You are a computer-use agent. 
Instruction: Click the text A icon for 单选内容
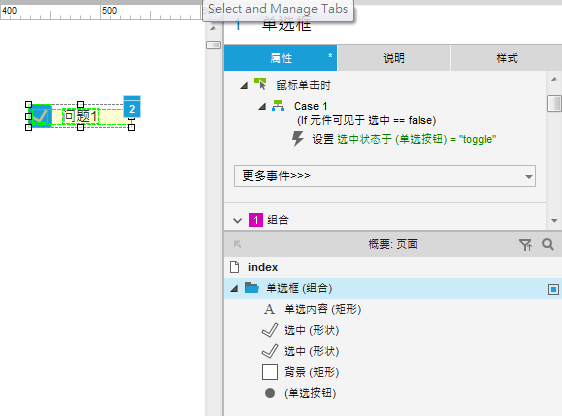270,309
